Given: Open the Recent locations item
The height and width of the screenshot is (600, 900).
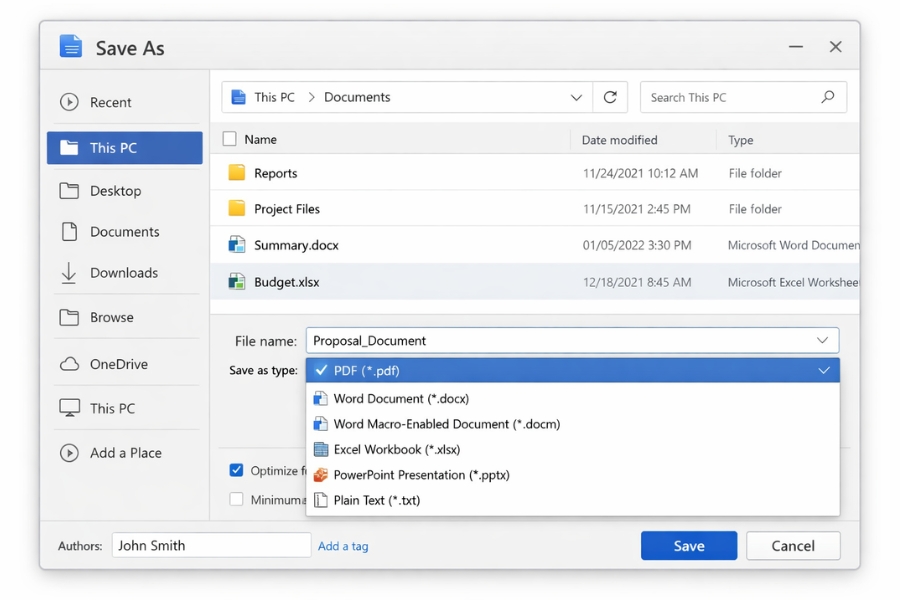Looking at the screenshot, I should click(x=110, y=102).
